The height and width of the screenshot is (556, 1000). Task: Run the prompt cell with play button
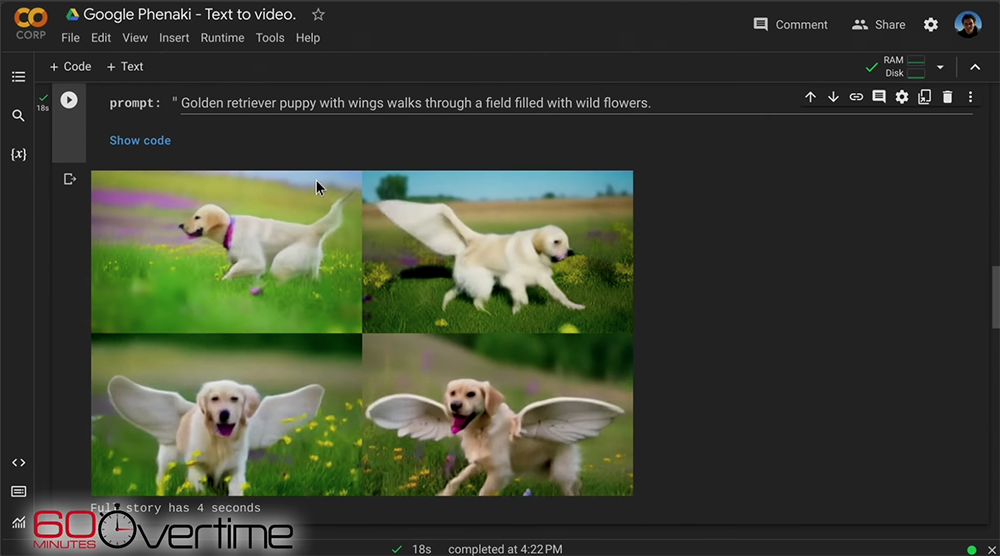tap(69, 100)
